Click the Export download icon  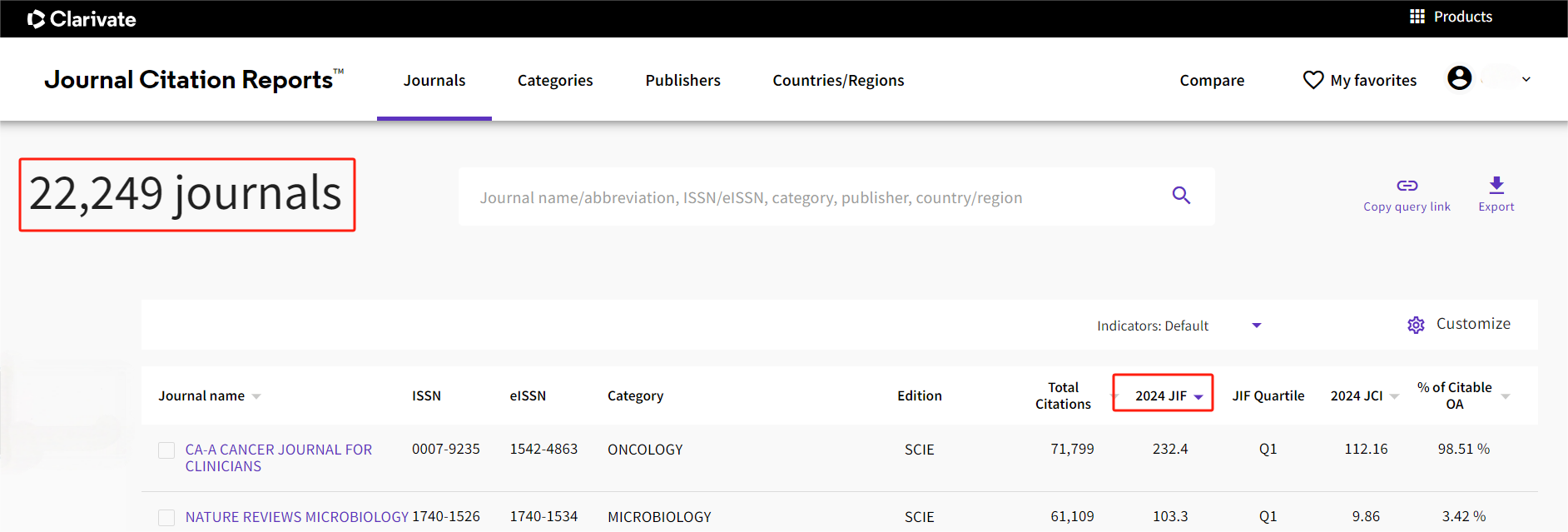tap(1496, 185)
